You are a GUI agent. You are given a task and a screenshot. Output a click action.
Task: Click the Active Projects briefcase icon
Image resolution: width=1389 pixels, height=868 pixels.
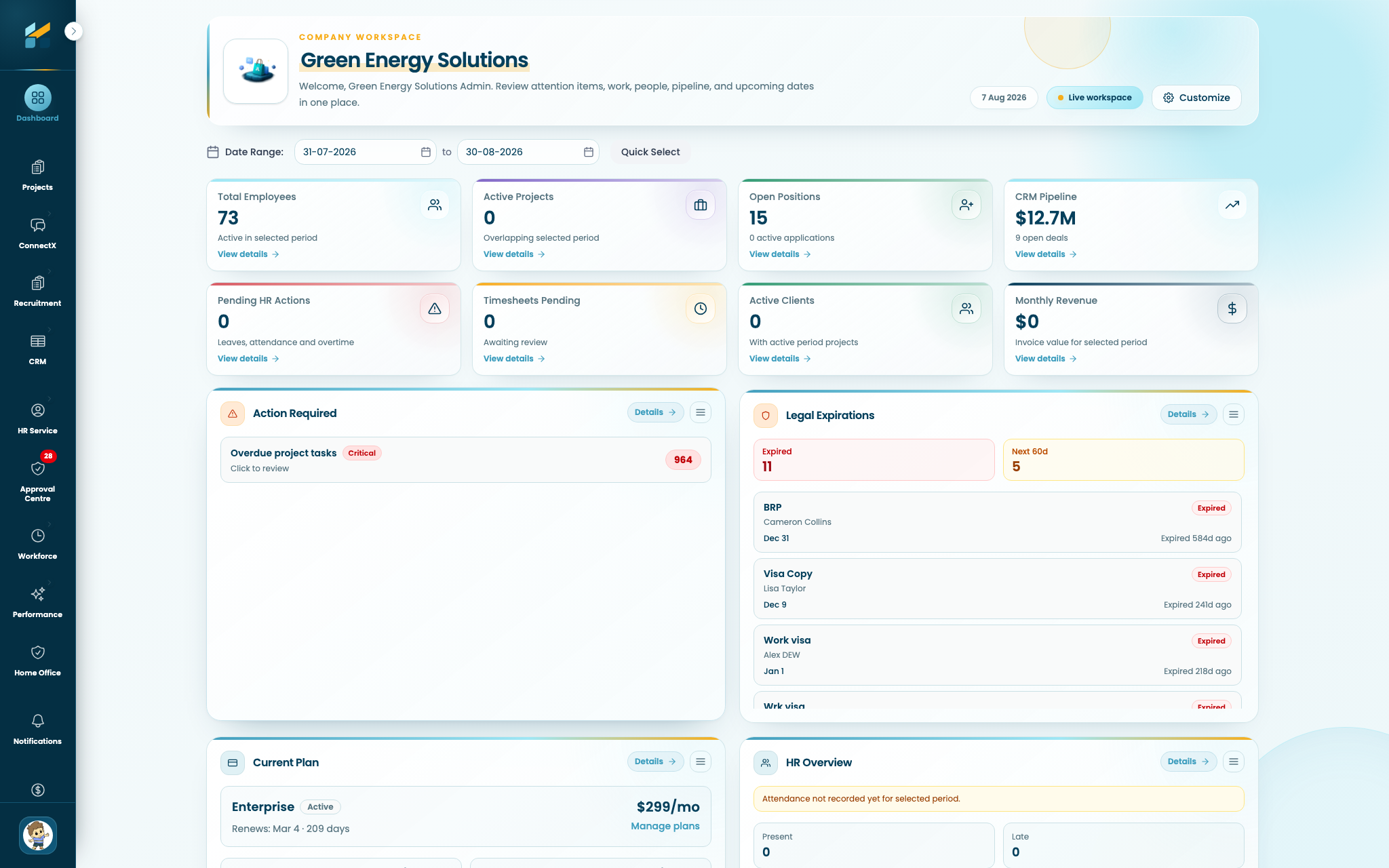pyautogui.click(x=701, y=205)
